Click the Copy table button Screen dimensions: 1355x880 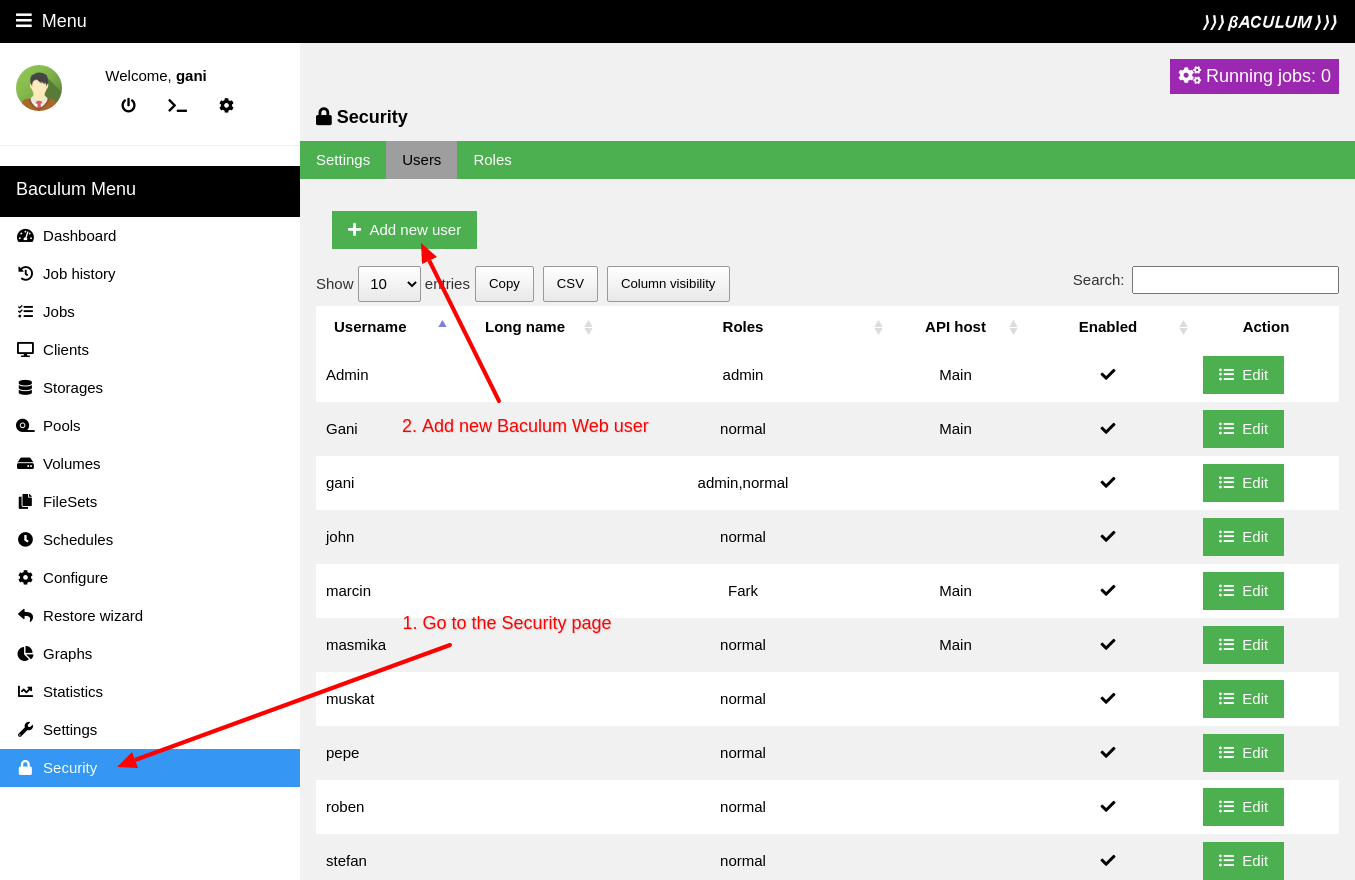coord(504,284)
